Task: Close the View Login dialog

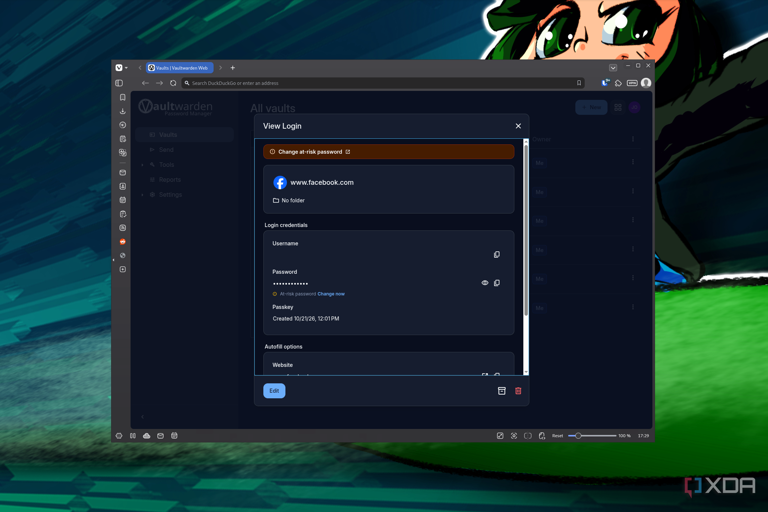Action: 518,126
